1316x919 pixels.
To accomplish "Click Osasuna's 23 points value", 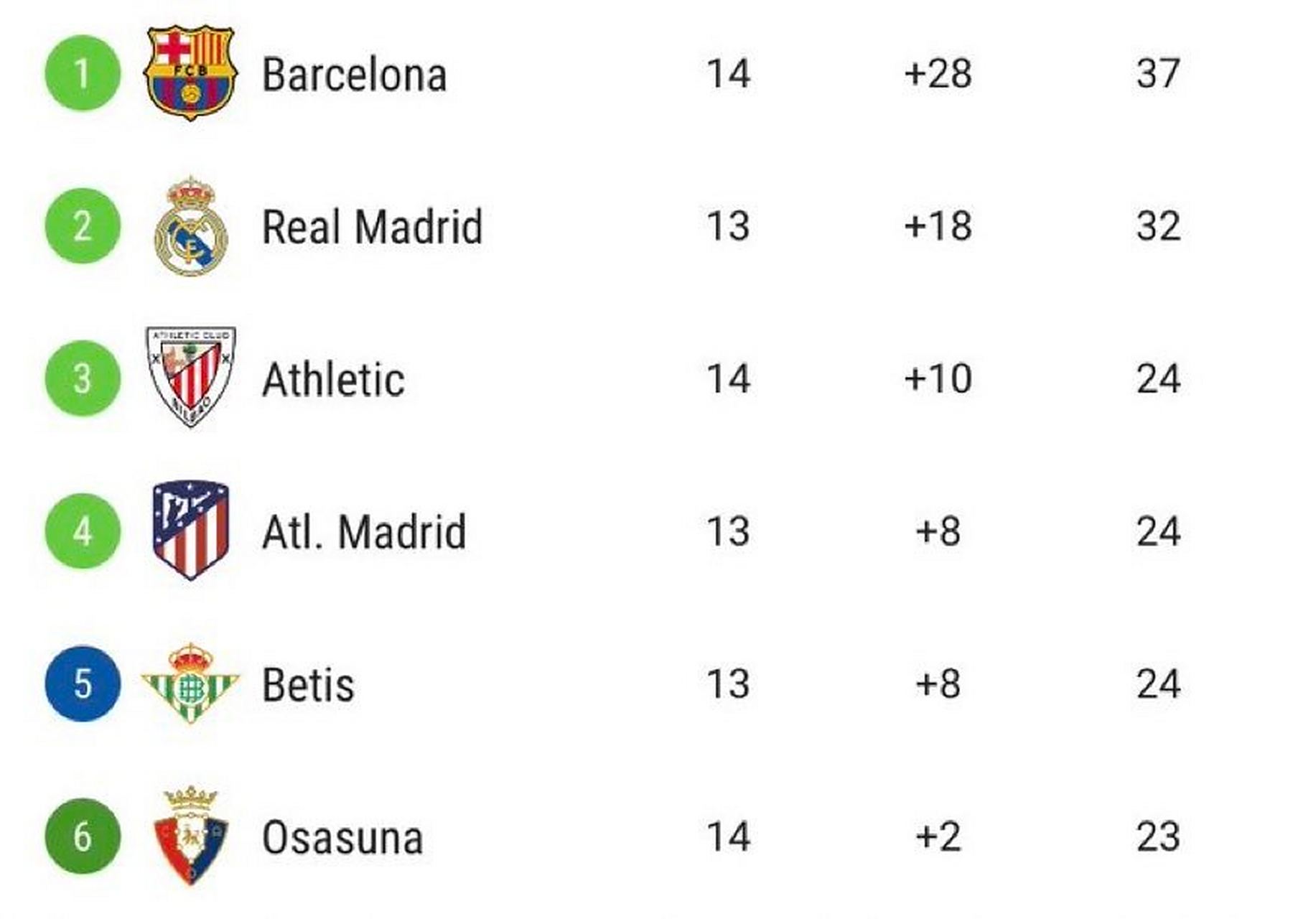I will pos(1158,836).
